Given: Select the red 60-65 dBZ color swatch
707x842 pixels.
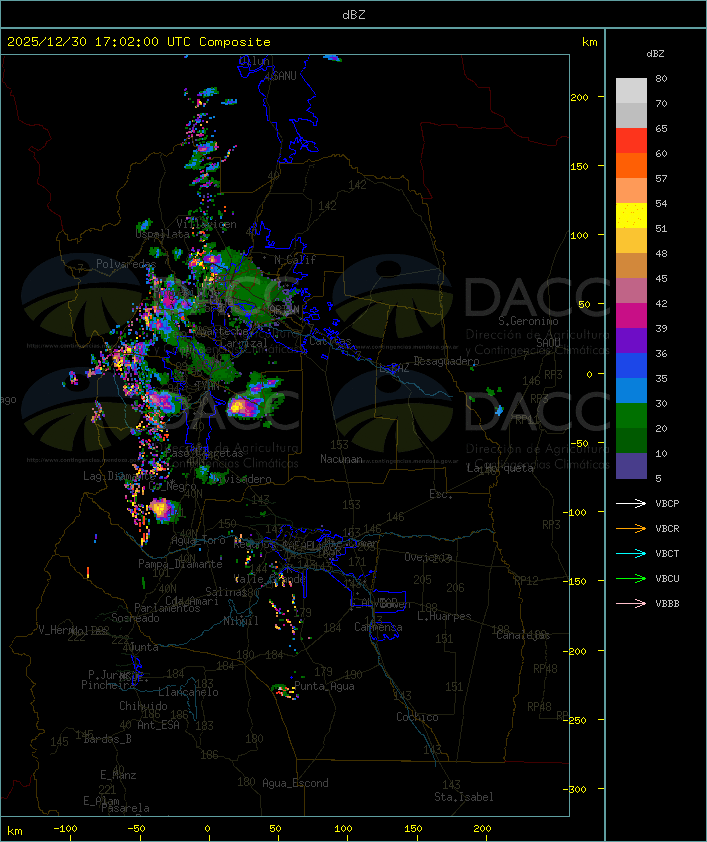Looking at the screenshot, I should [x=631, y=141].
